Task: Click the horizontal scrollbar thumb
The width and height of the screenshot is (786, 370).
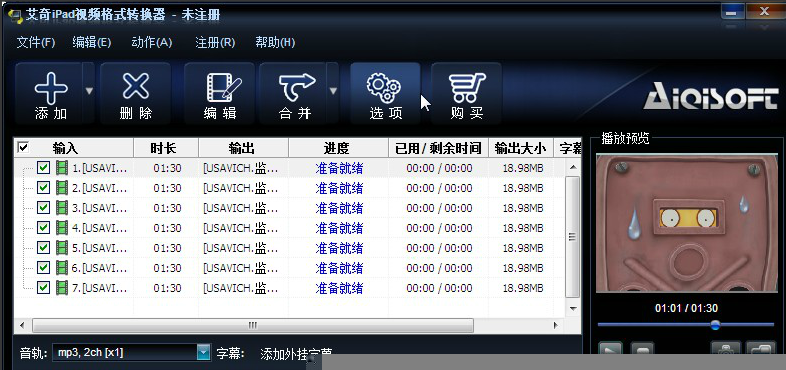Action: pos(253,325)
